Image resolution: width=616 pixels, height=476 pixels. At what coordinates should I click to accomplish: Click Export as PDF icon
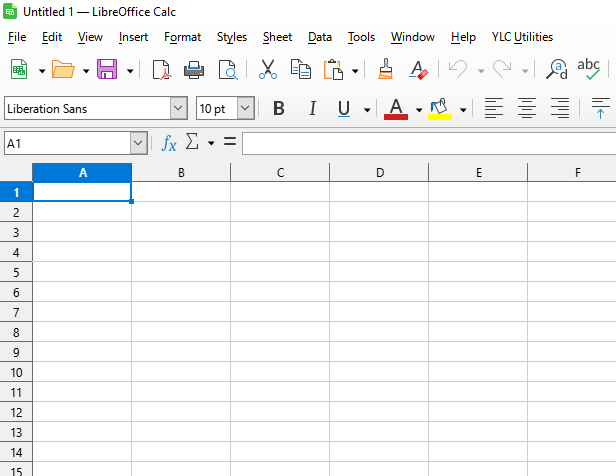point(161,70)
